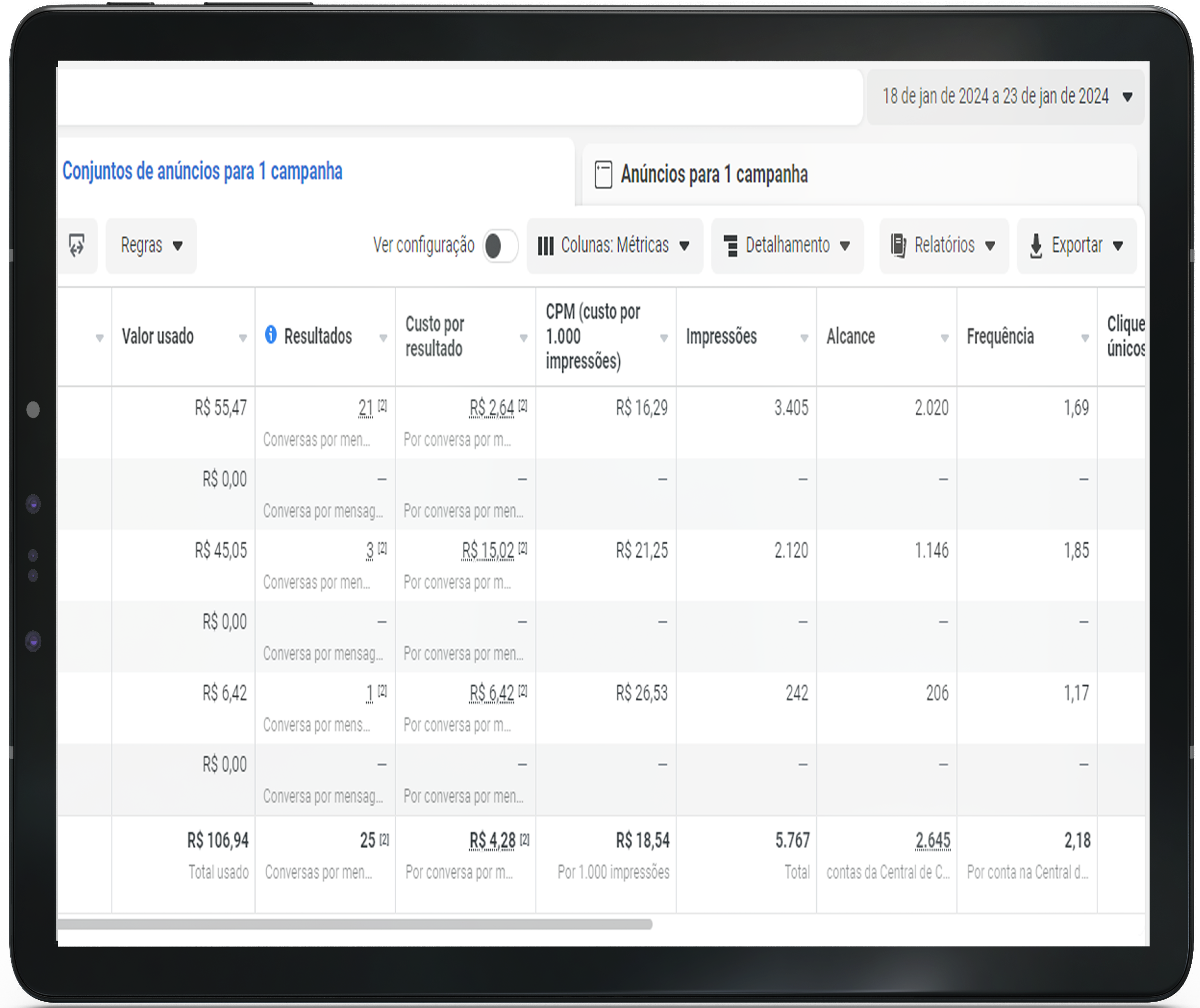The image size is (1200, 1008).
Task: Click the 21 results link
Action: (366, 408)
